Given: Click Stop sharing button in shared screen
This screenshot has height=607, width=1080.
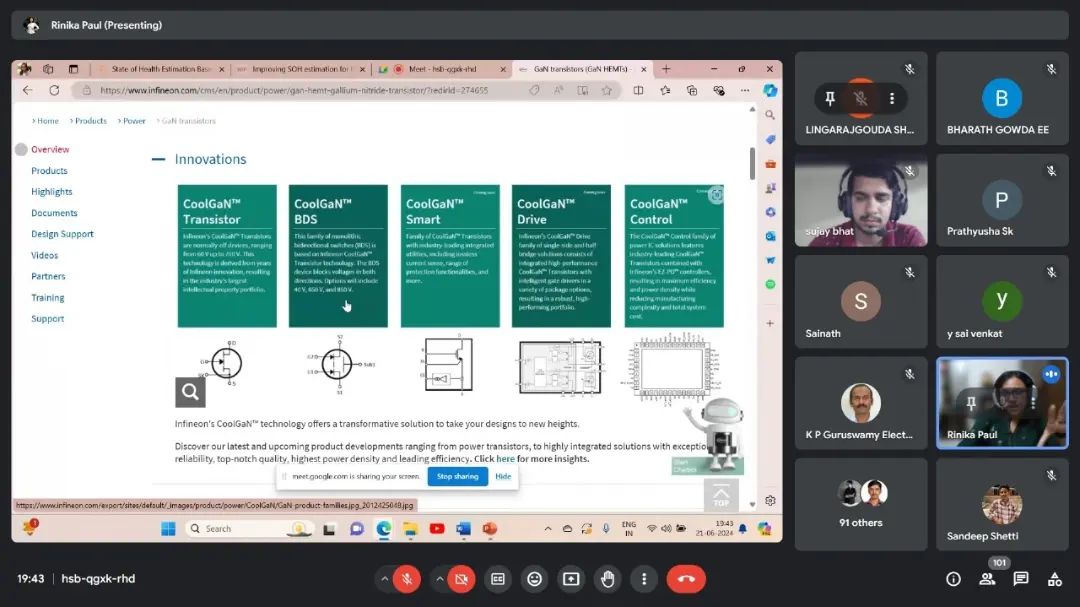Looking at the screenshot, I should 457,476.
